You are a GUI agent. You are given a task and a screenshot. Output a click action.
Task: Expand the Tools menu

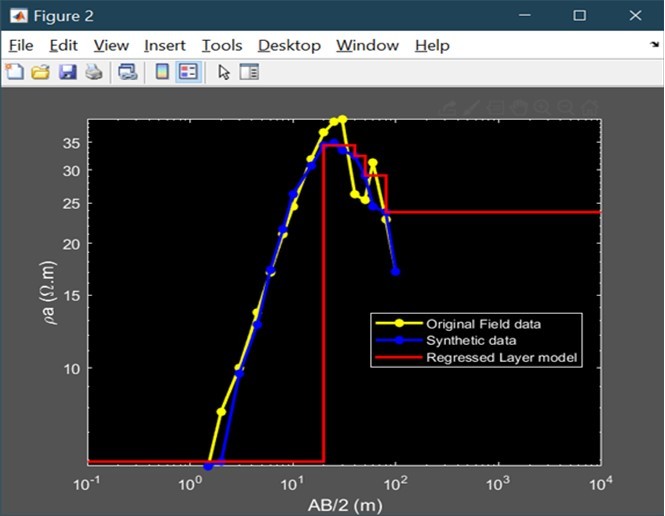(221, 45)
